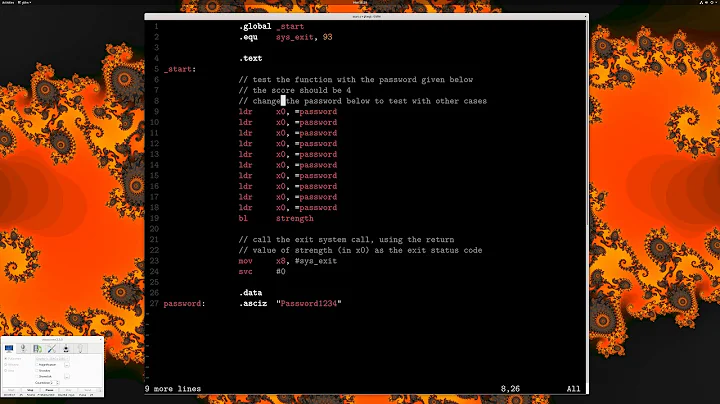Open the microphone audio settings tab

coord(23,348)
